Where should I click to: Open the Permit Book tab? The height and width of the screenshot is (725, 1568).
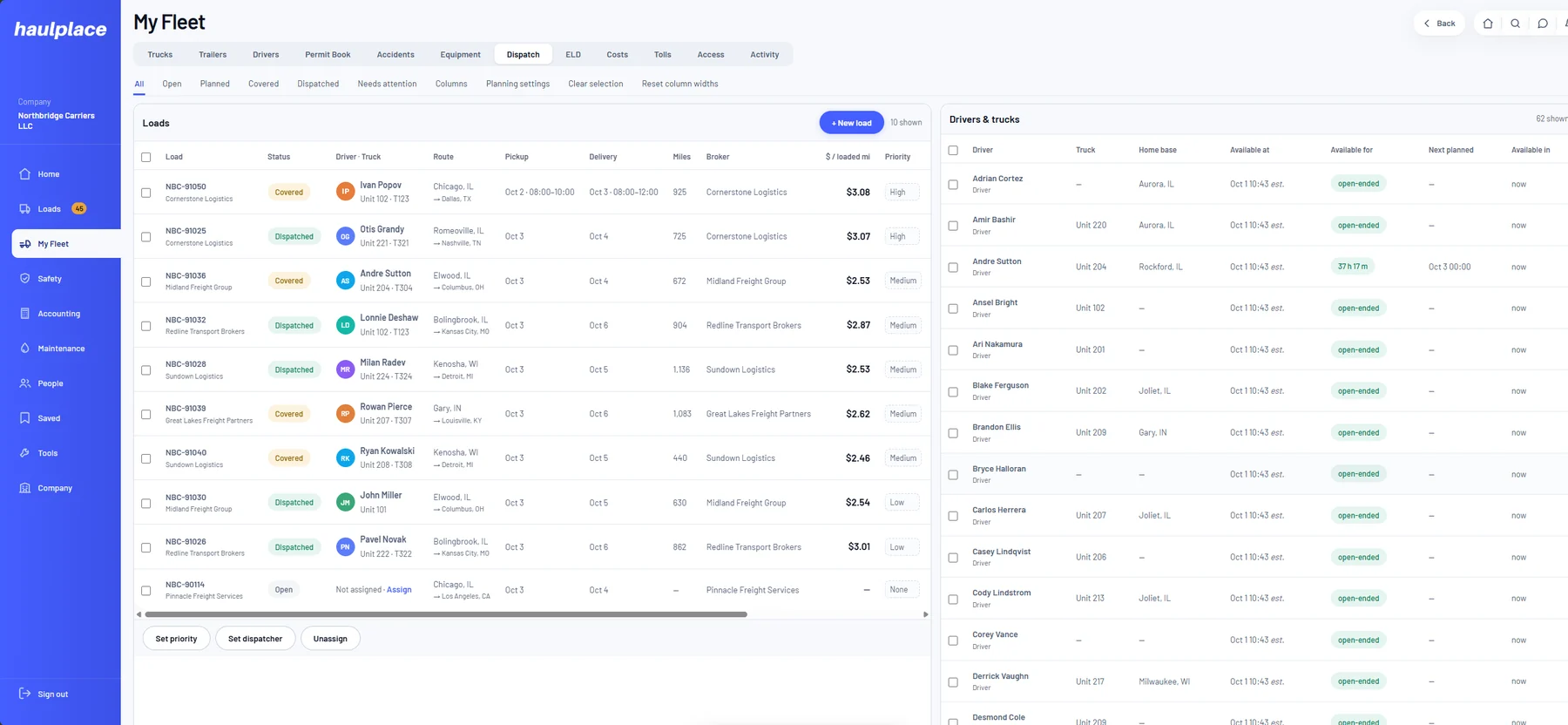click(x=328, y=55)
